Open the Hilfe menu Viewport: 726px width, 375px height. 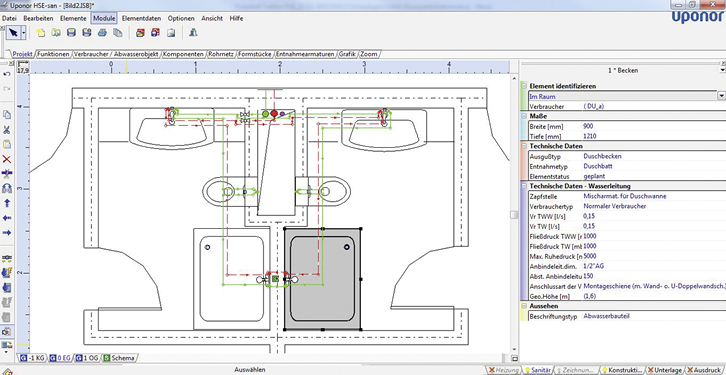tap(236, 19)
